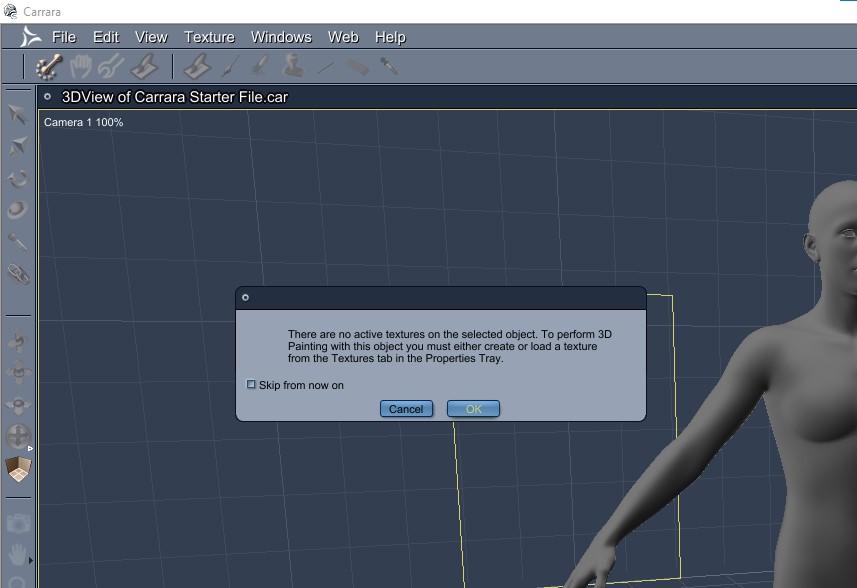857x588 pixels.
Task: Click the first paint-stamp icon before the divider
Action: [144, 67]
